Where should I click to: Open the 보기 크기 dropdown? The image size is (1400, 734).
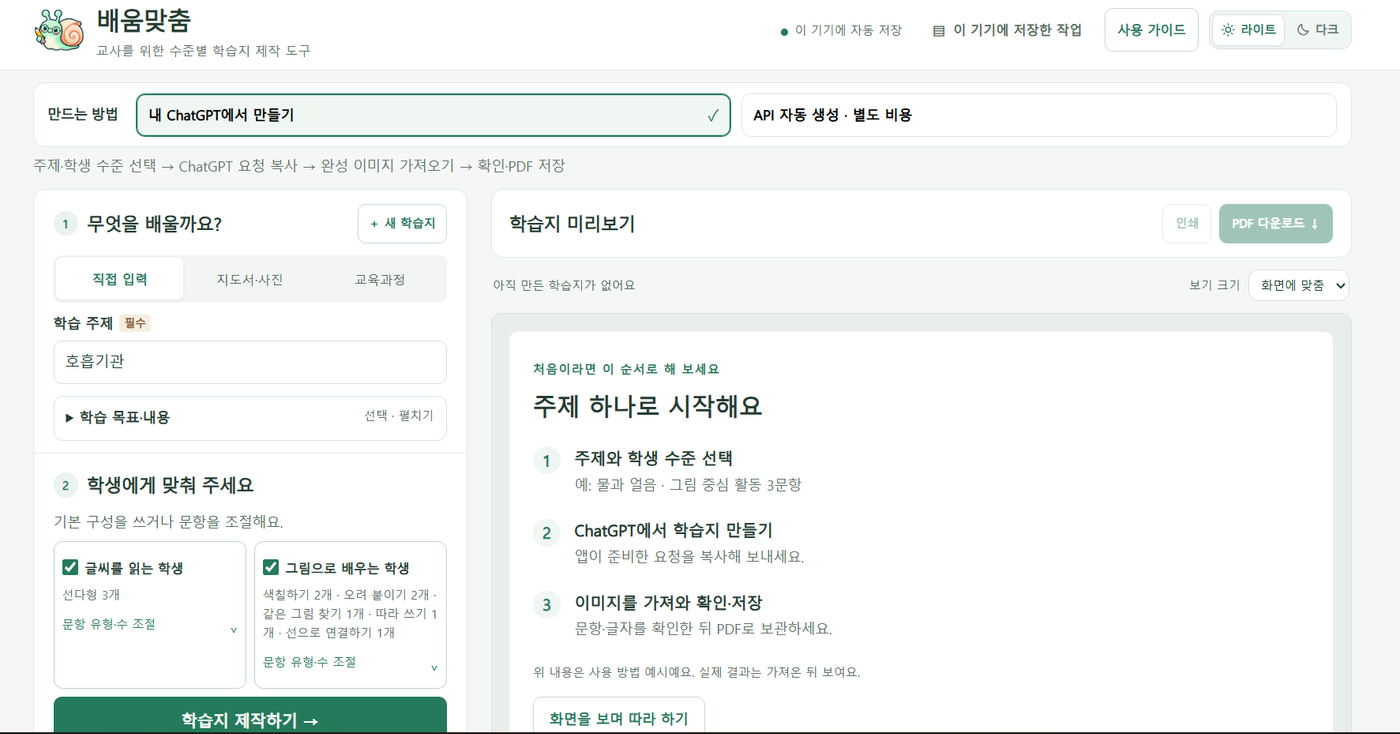[x=1298, y=285]
